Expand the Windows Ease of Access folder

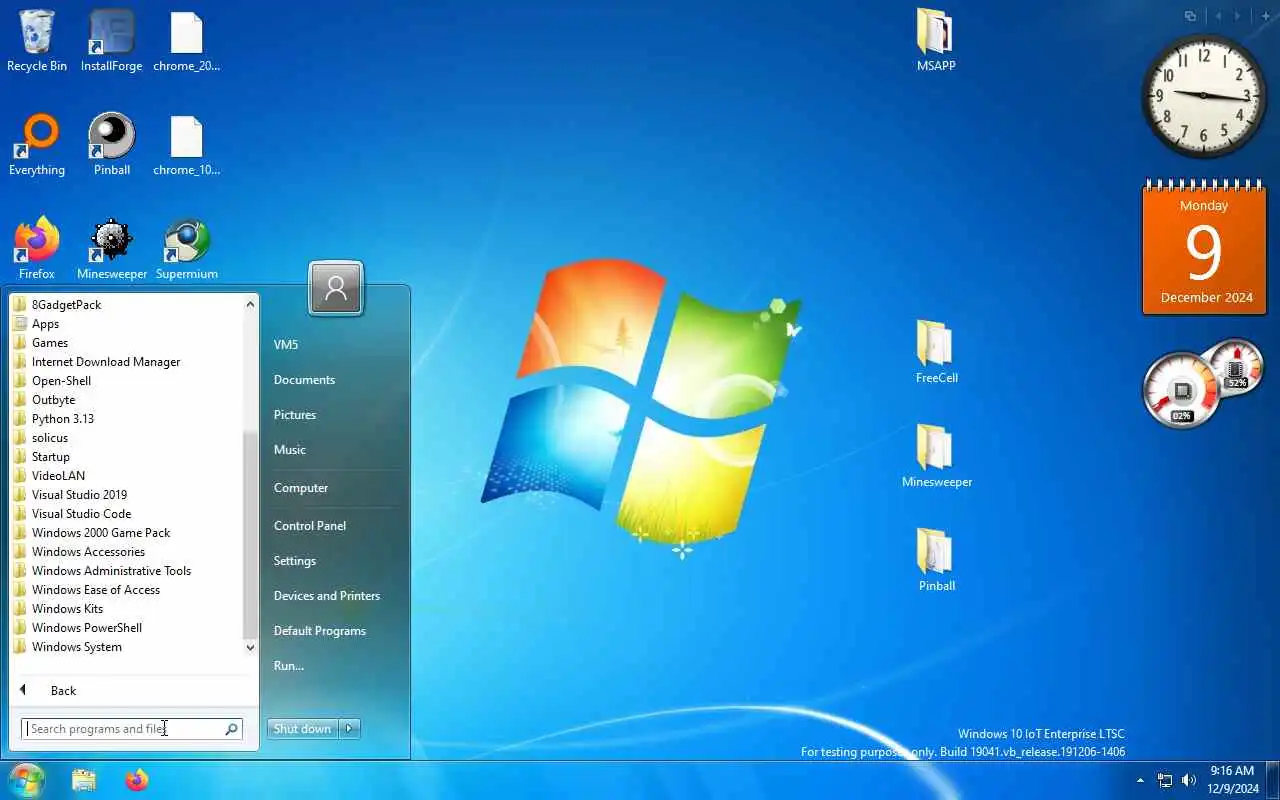point(126,589)
